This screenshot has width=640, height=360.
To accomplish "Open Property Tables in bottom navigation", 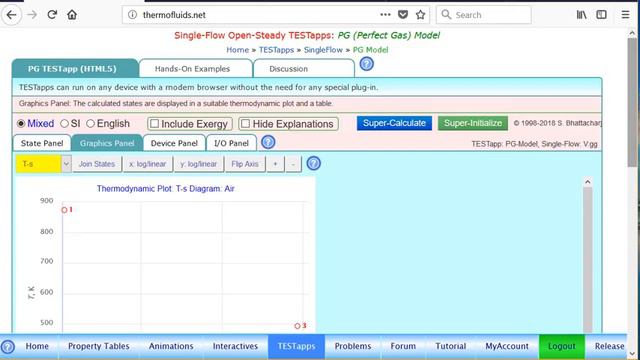I will pos(99,347).
